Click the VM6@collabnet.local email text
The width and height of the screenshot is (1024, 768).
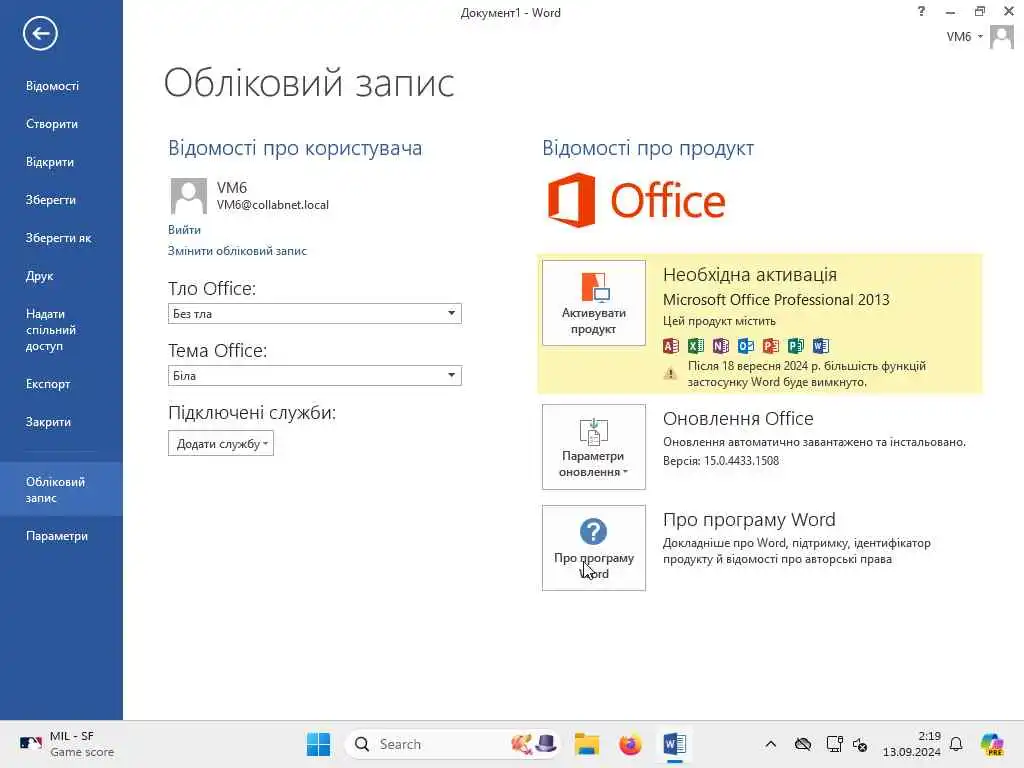pos(272,205)
